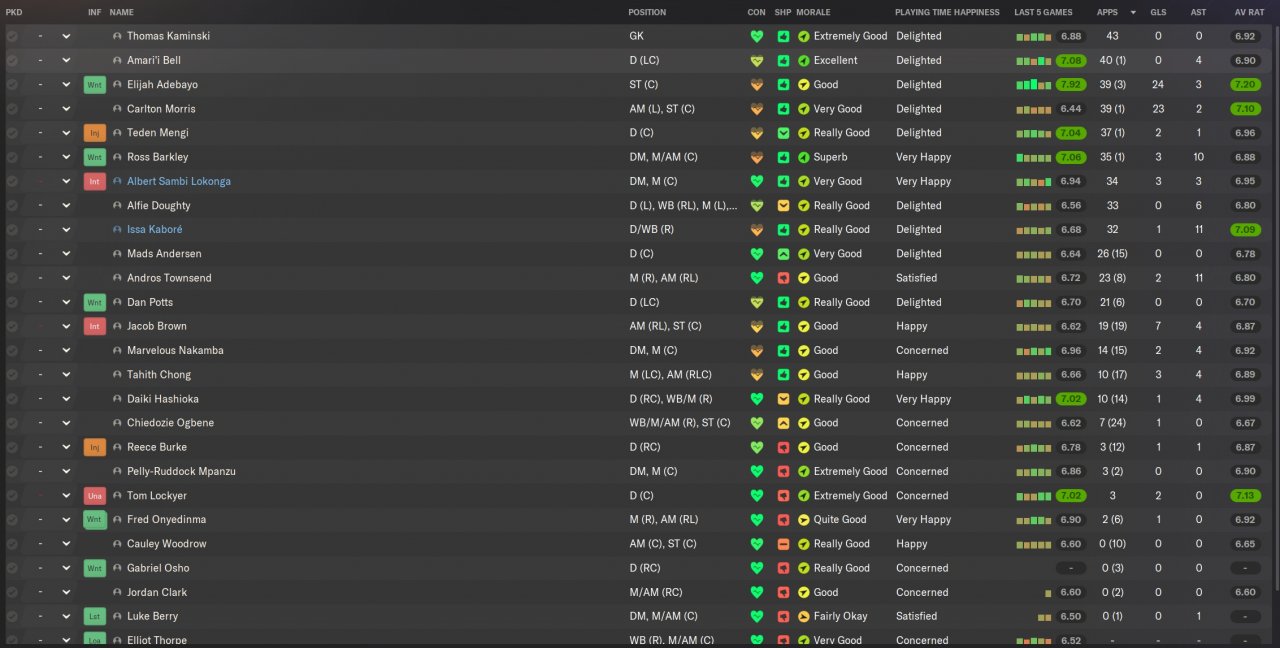This screenshot has width=1280, height=648.
Task: Click the APPS sort direction arrow
Action: pyautogui.click(x=1133, y=12)
